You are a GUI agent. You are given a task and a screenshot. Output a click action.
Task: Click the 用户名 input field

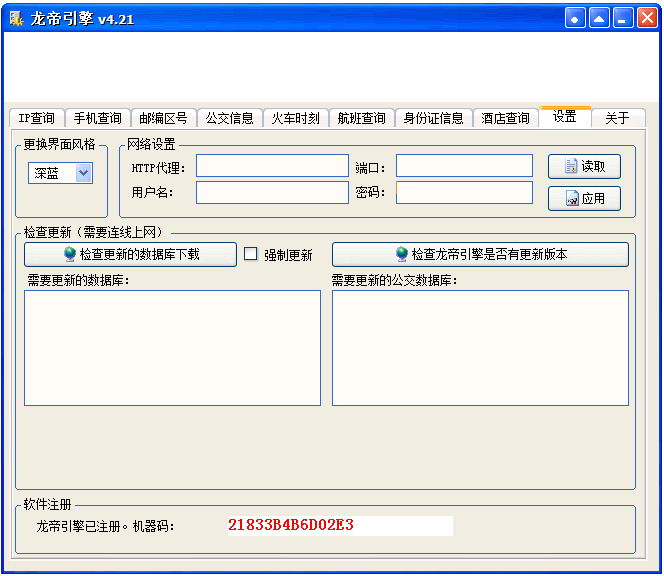point(272,193)
